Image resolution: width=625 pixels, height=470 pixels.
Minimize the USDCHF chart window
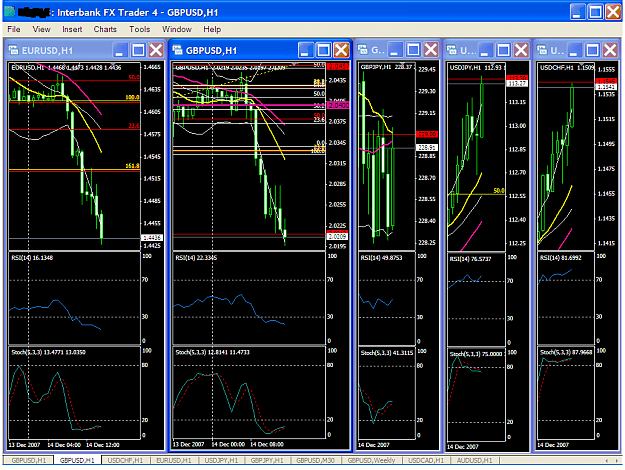point(574,50)
